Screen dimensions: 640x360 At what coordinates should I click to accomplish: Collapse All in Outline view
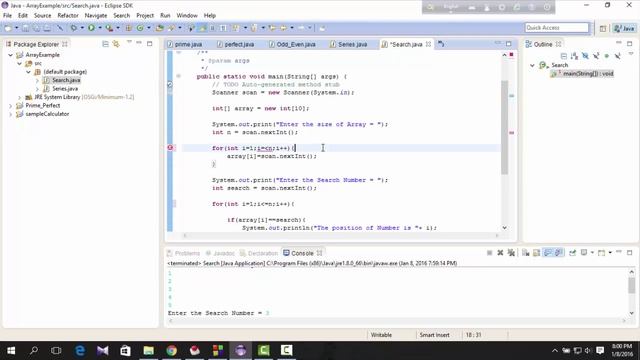coord(564,56)
